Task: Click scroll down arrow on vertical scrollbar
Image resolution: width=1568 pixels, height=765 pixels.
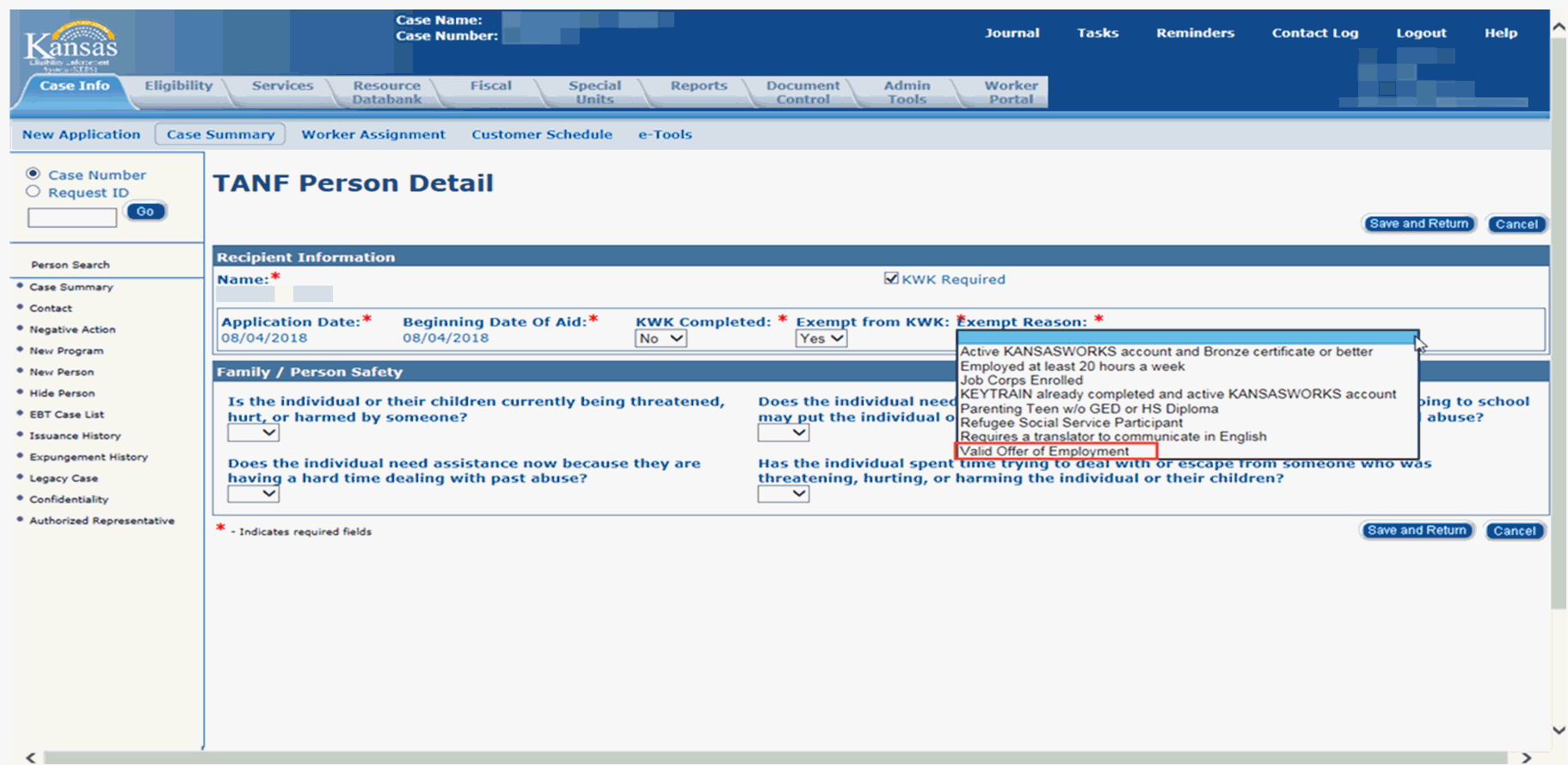Action: point(1559,730)
